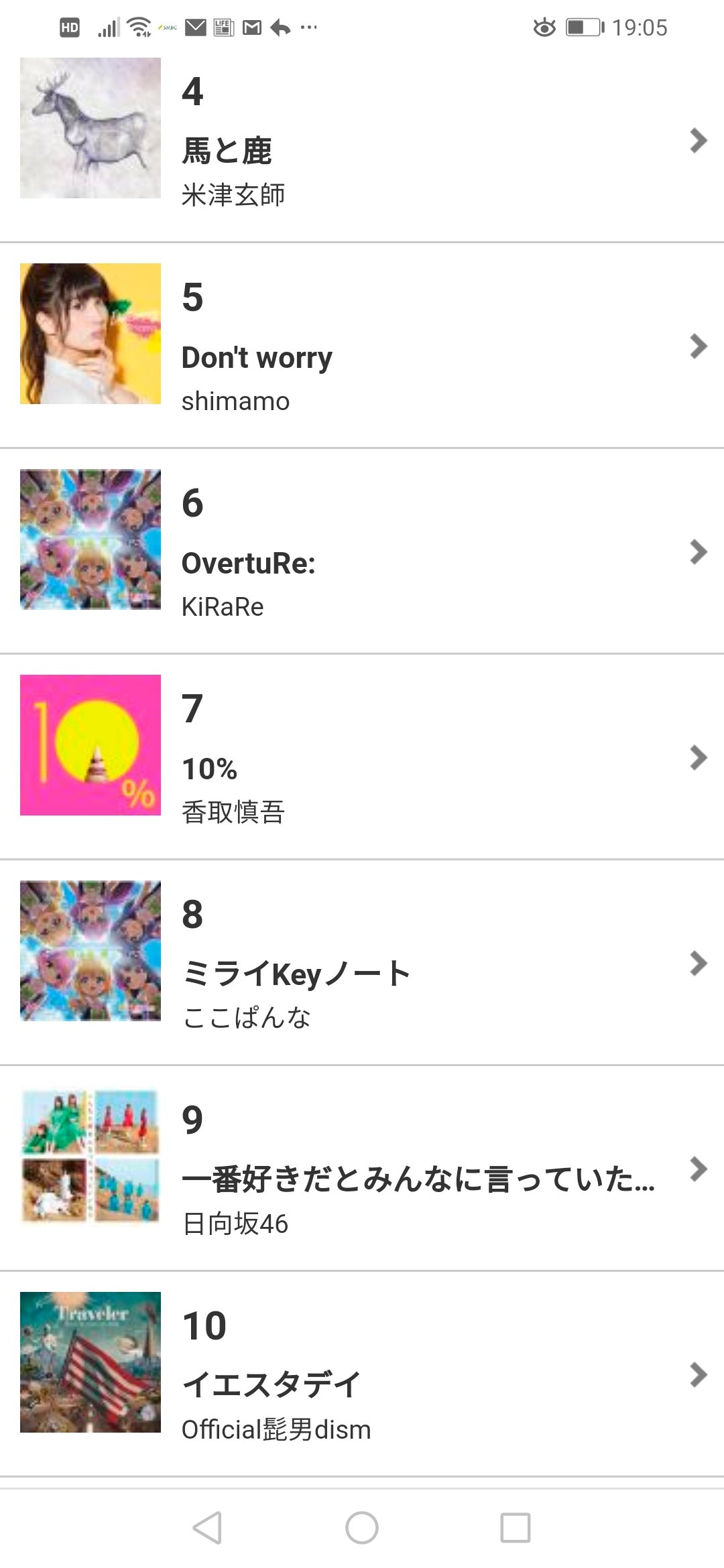The image size is (724, 1568).
Task: Tap the eye comfort status icon
Action: (544, 27)
